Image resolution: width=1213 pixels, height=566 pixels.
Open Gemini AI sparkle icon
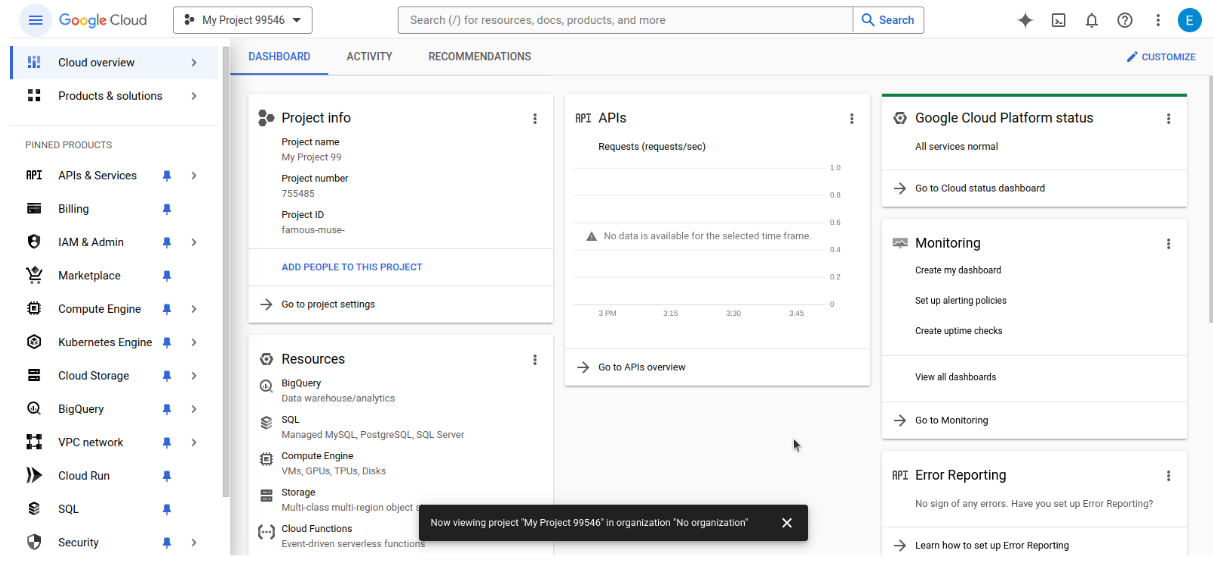pyautogui.click(x=1025, y=20)
